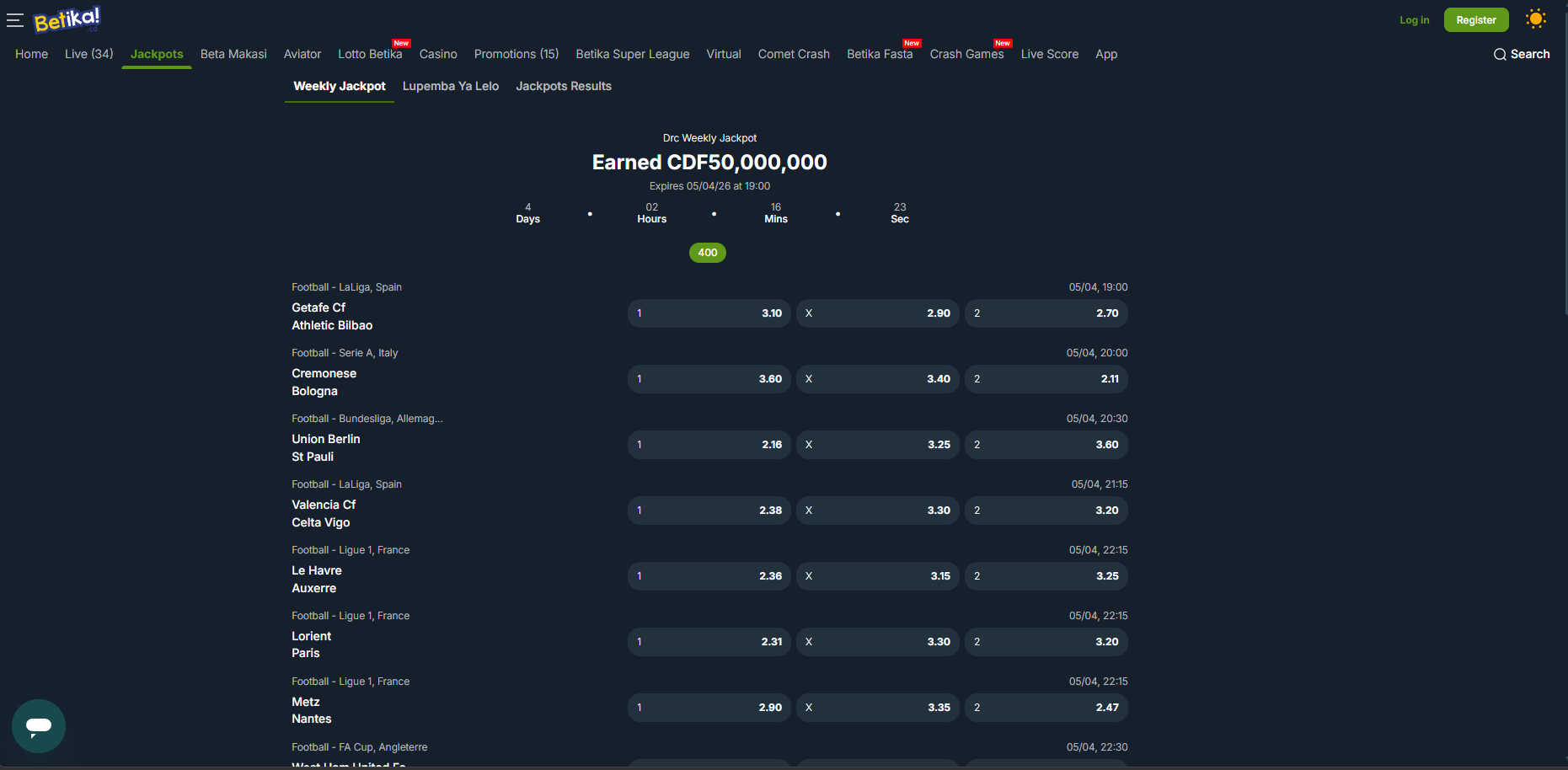This screenshot has height=770, width=1568.
Task: Pick draw 2.90 for Getafe vs Athletic Bilbao
Action: click(x=878, y=313)
